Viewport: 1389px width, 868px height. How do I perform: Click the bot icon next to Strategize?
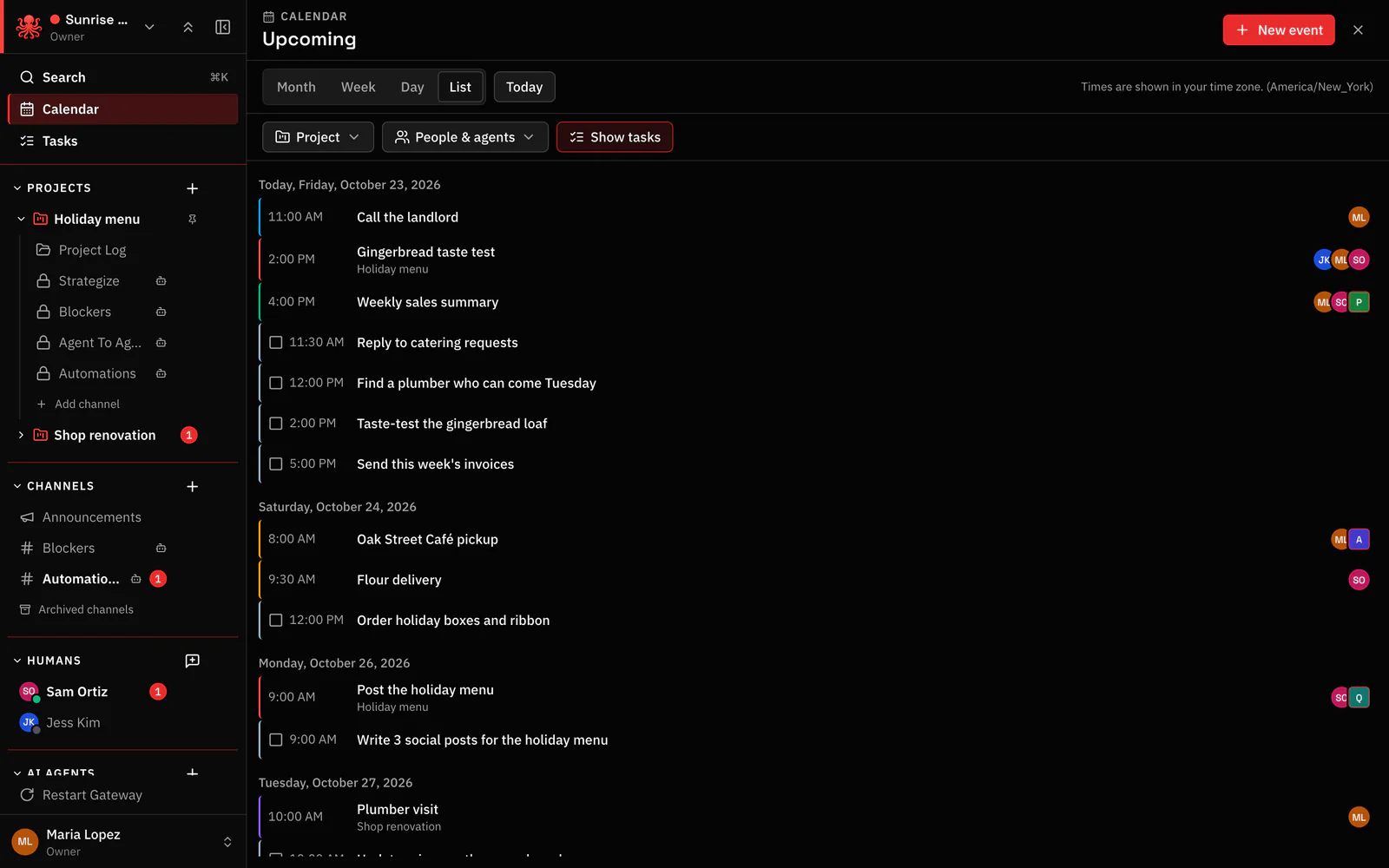coord(161,281)
